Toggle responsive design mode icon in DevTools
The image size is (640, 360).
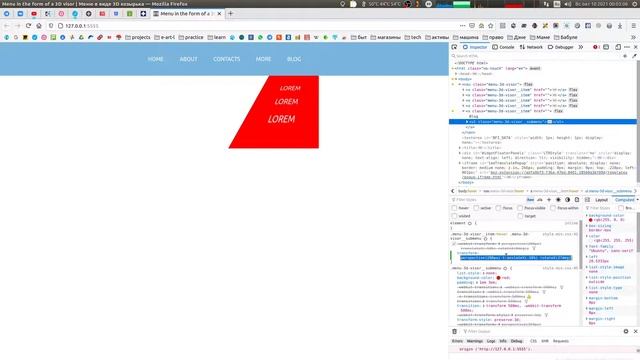coord(618,47)
